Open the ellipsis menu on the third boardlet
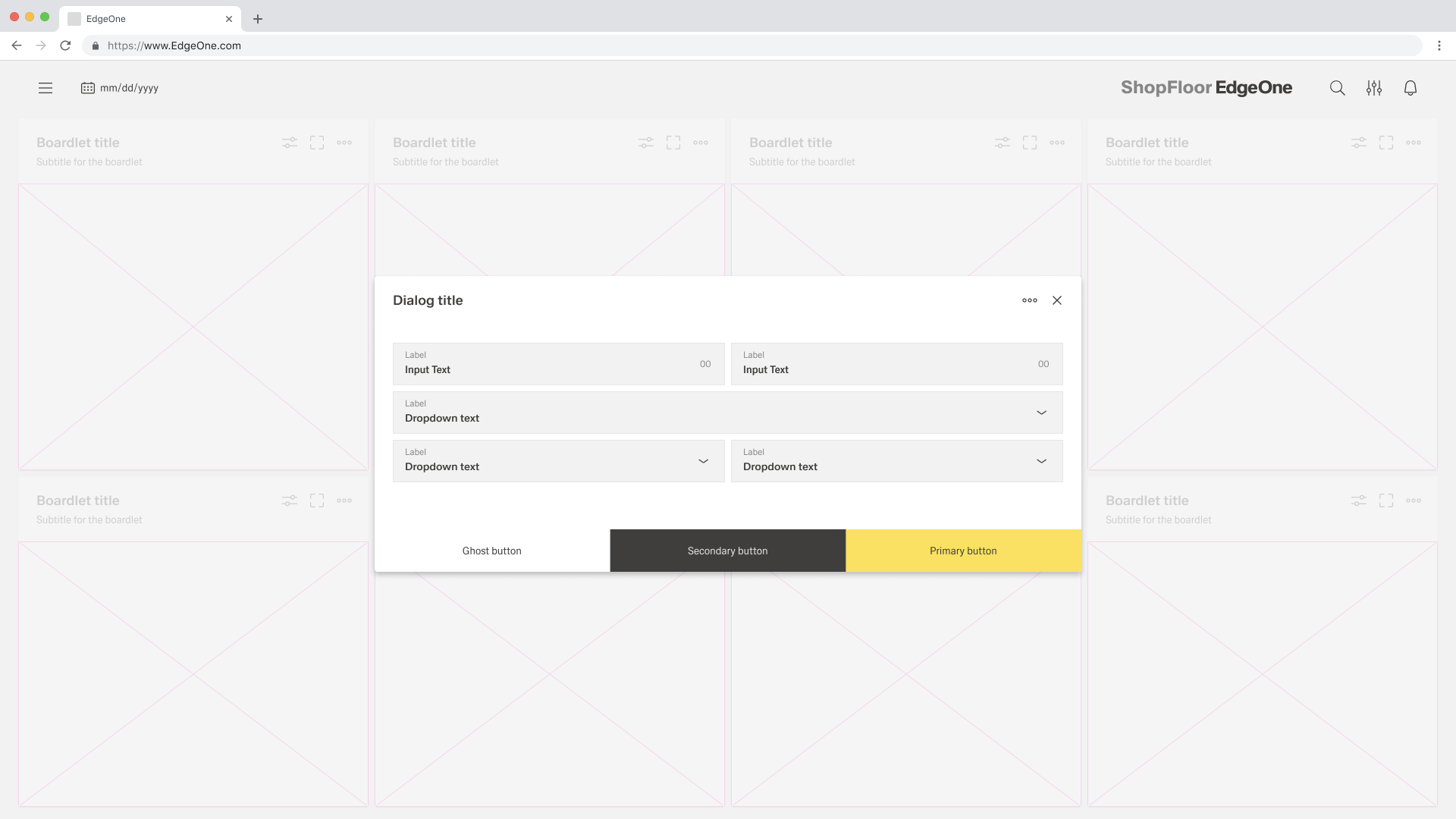The image size is (1456, 819). click(1057, 143)
